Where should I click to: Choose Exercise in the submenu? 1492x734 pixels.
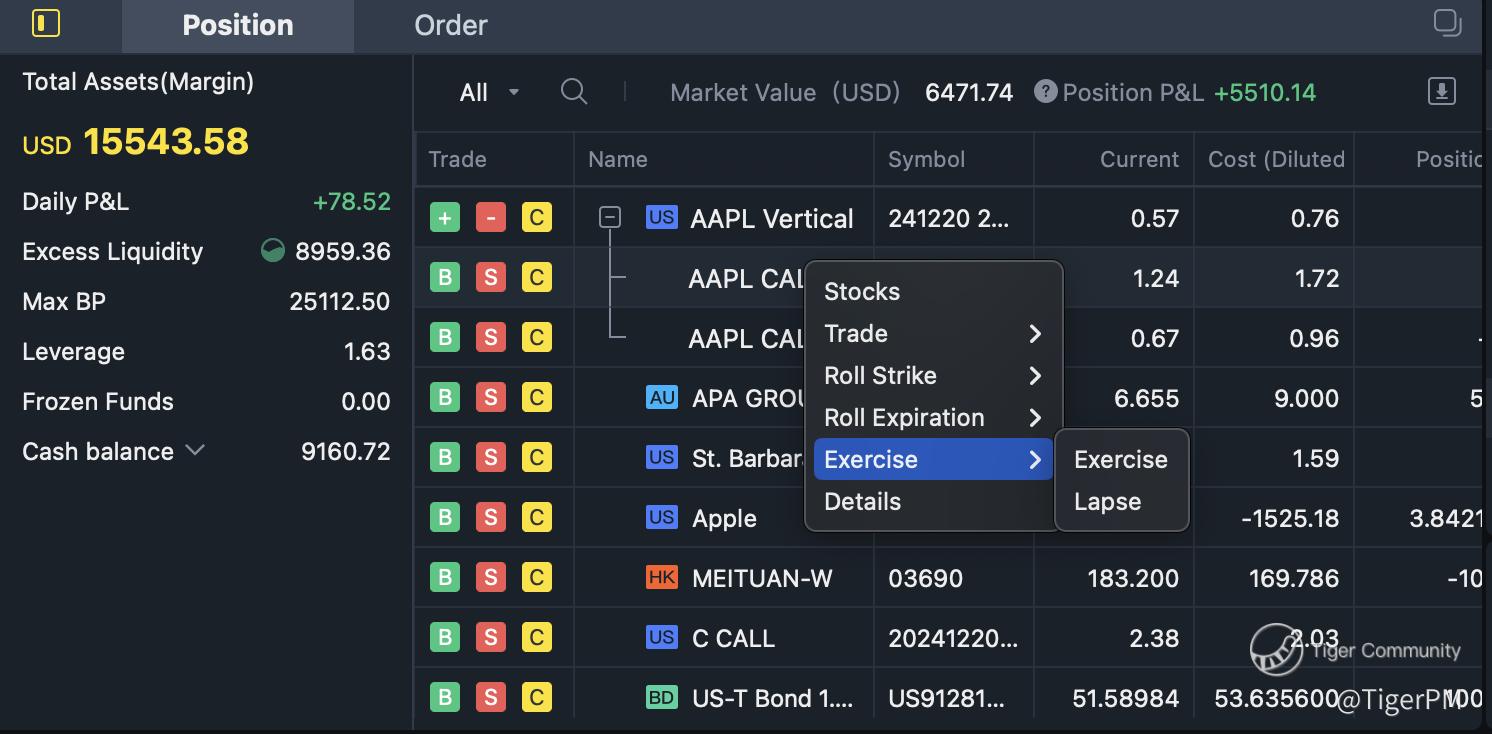click(x=1121, y=460)
